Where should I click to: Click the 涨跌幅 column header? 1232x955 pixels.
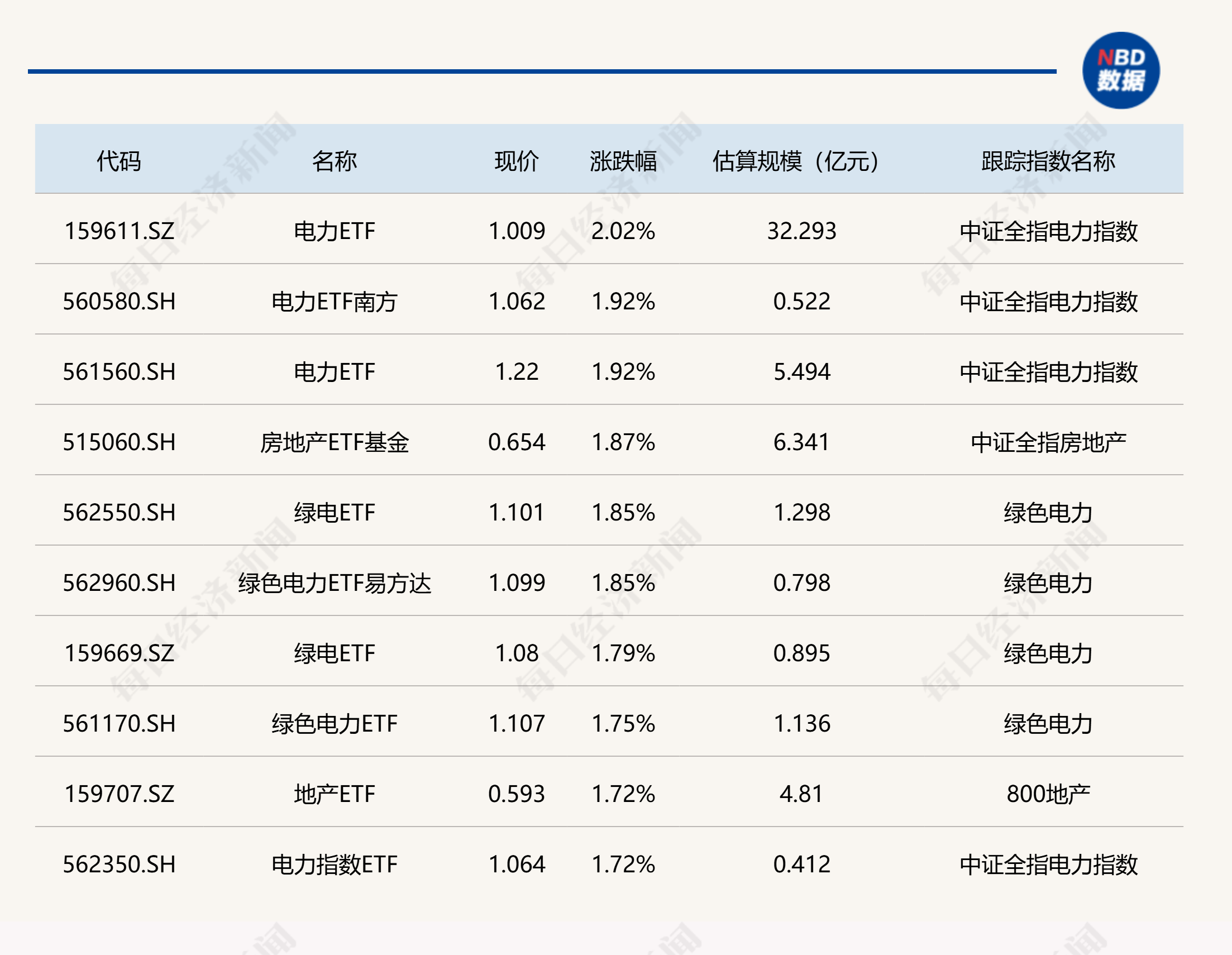[623, 161]
